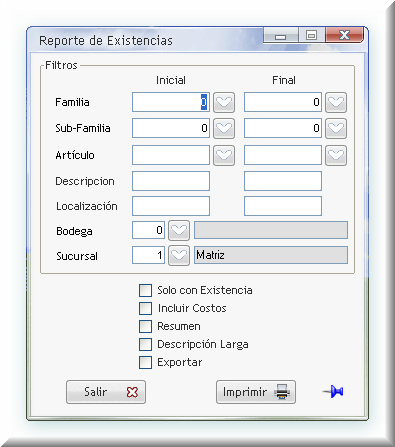Check the Incluir Costos option
Image resolution: width=395 pixels, height=447 pixels.
[x=145, y=308]
